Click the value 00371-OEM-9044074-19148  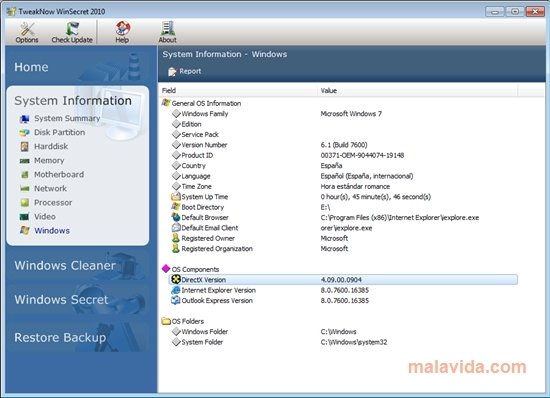pyautogui.click(x=362, y=155)
